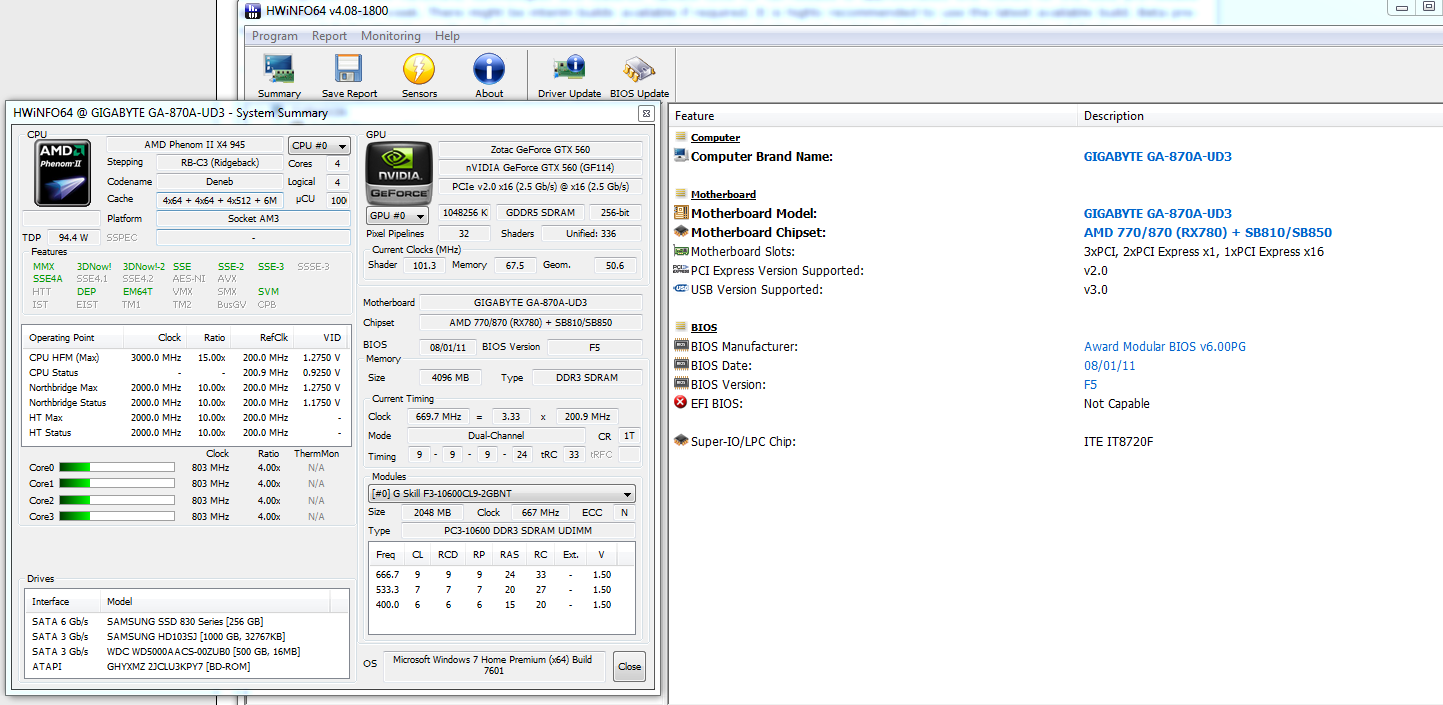
Task: Click the Award Modular BIOS v6.00PG link
Action: 1164,347
